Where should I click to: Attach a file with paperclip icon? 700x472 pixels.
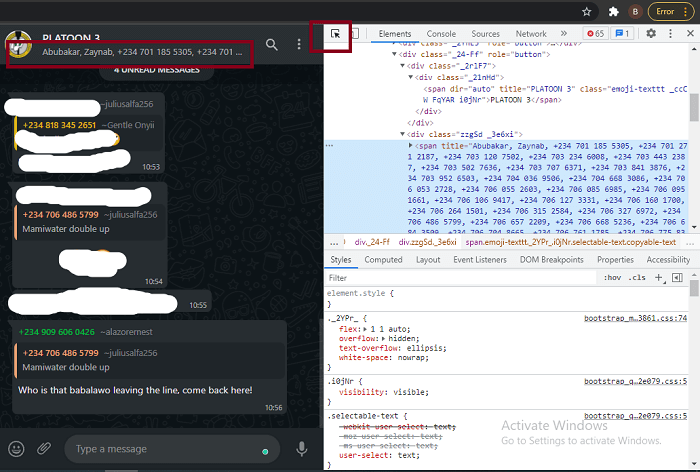click(44, 448)
